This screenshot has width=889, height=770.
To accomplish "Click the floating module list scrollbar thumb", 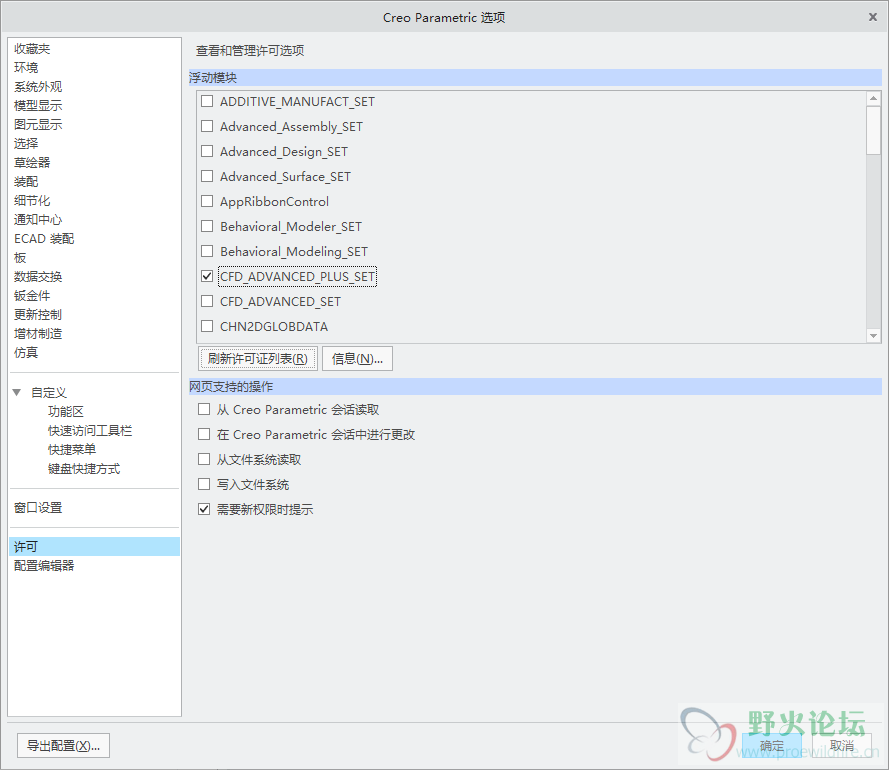I will pos(873,130).
